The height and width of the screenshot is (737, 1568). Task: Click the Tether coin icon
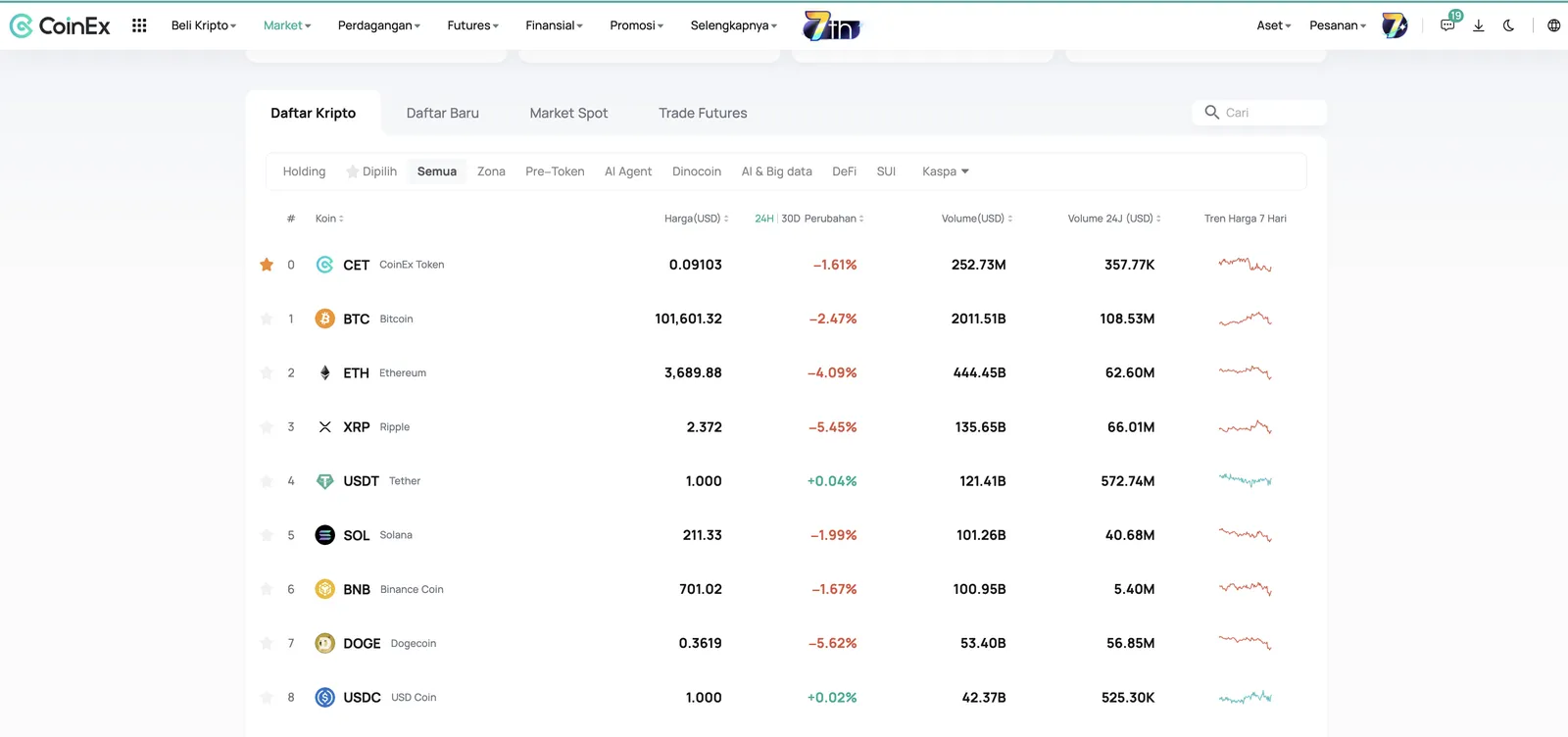325,481
